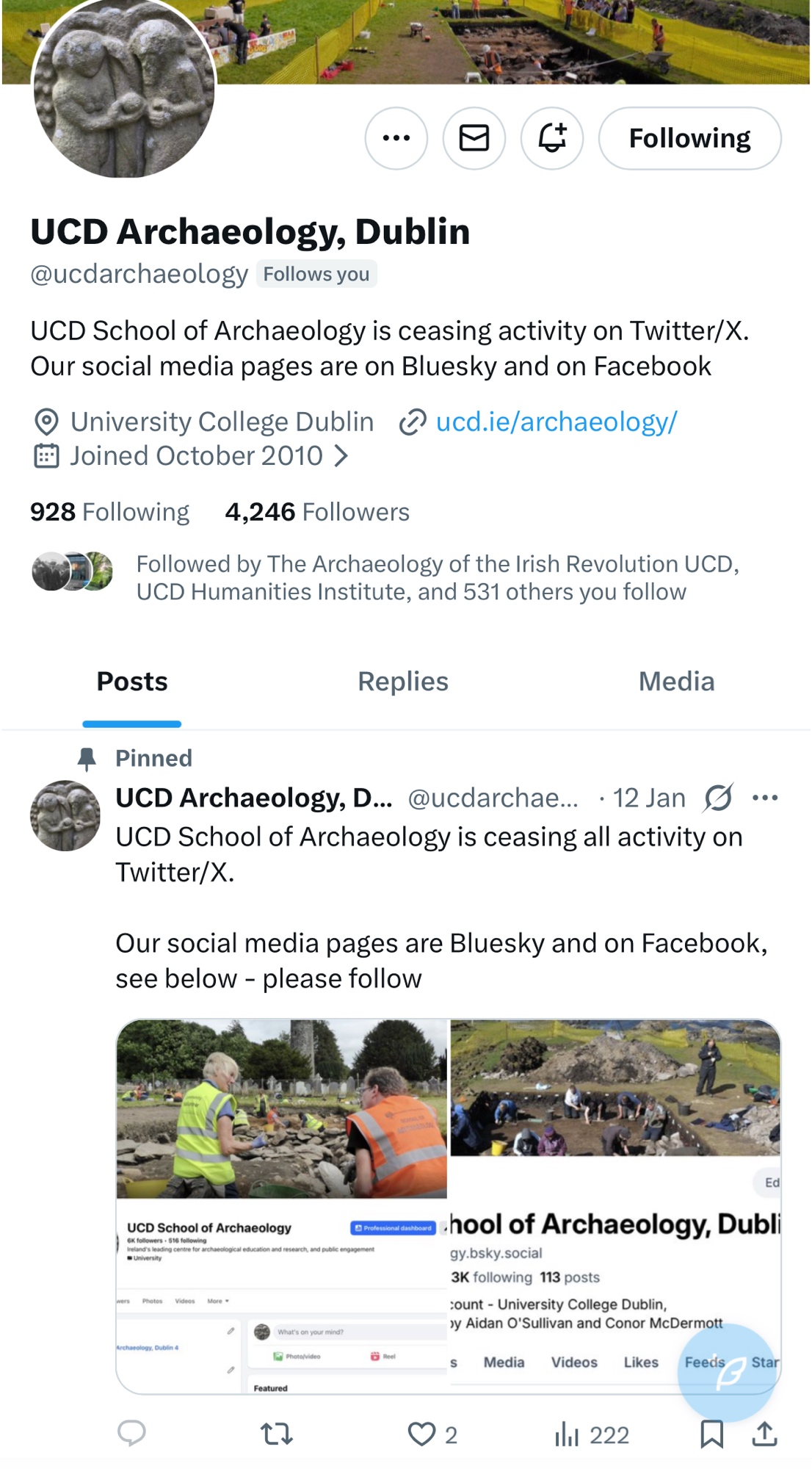Switch to the Media tab
Viewport: 812px width, 1469px height.
(x=676, y=682)
